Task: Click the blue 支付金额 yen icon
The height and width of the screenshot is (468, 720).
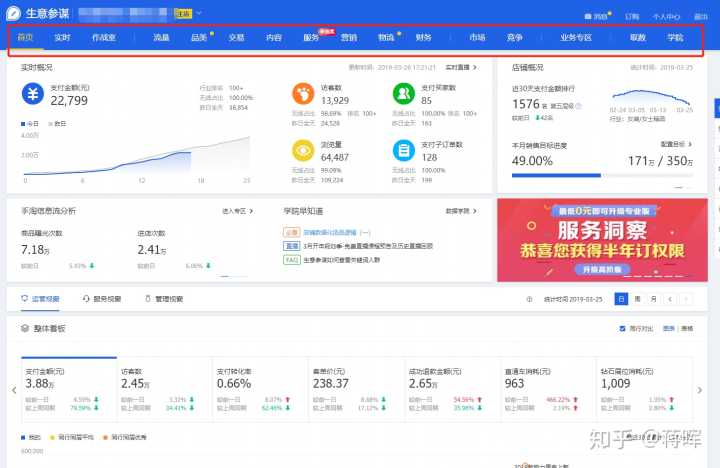Action: tap(34, 94)
